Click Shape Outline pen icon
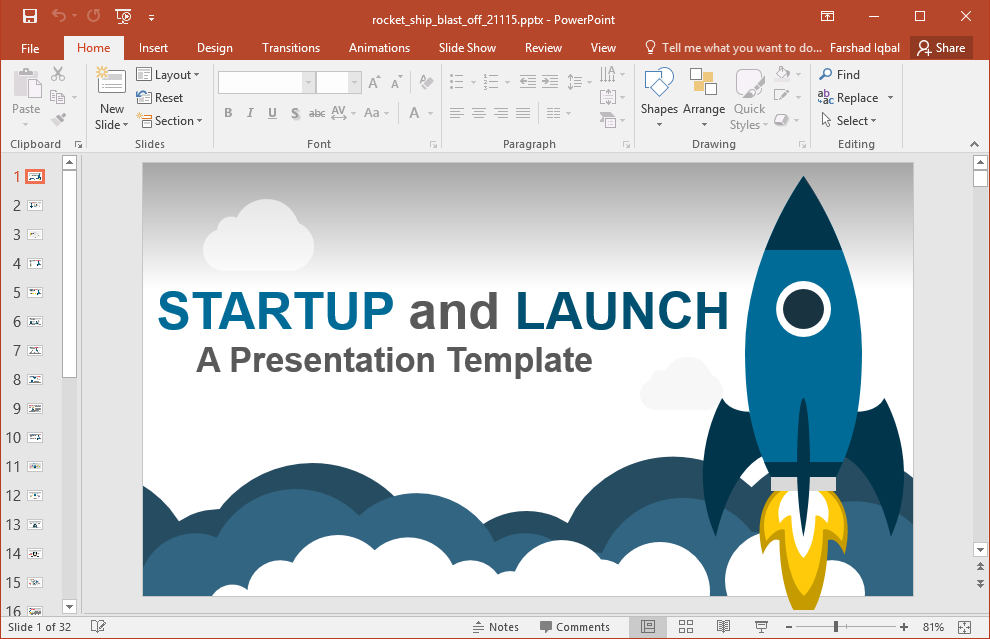This screenshot has width=990, height=639. pos(782,97)
